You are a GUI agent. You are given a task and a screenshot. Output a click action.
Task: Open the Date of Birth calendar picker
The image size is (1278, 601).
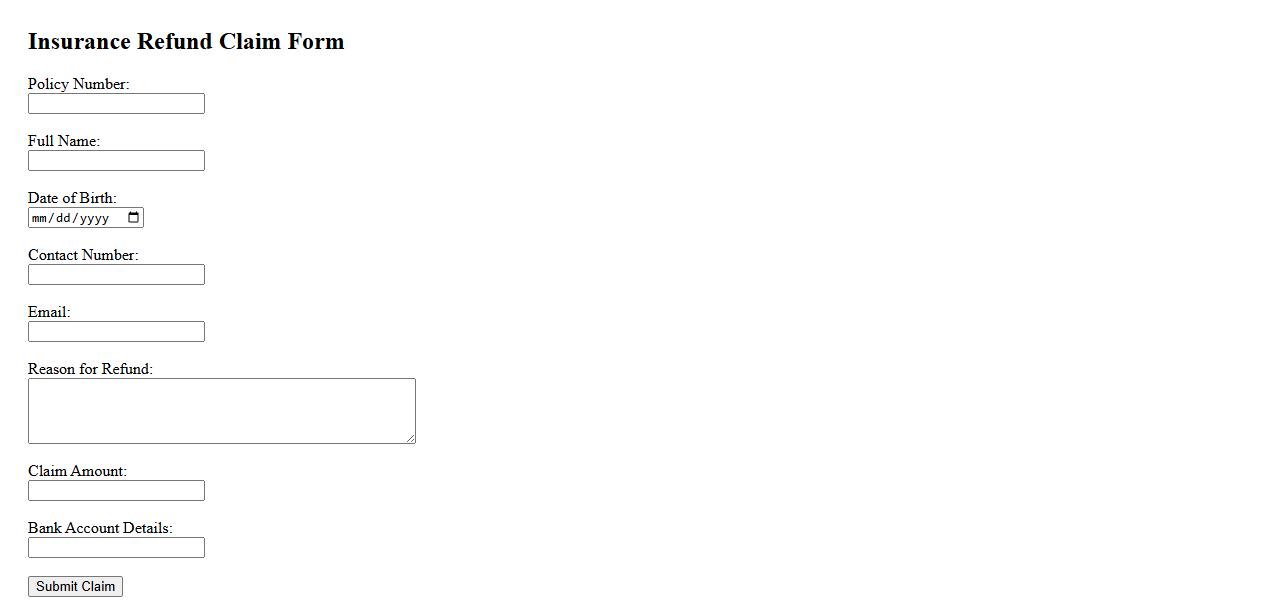pos(134,218)
